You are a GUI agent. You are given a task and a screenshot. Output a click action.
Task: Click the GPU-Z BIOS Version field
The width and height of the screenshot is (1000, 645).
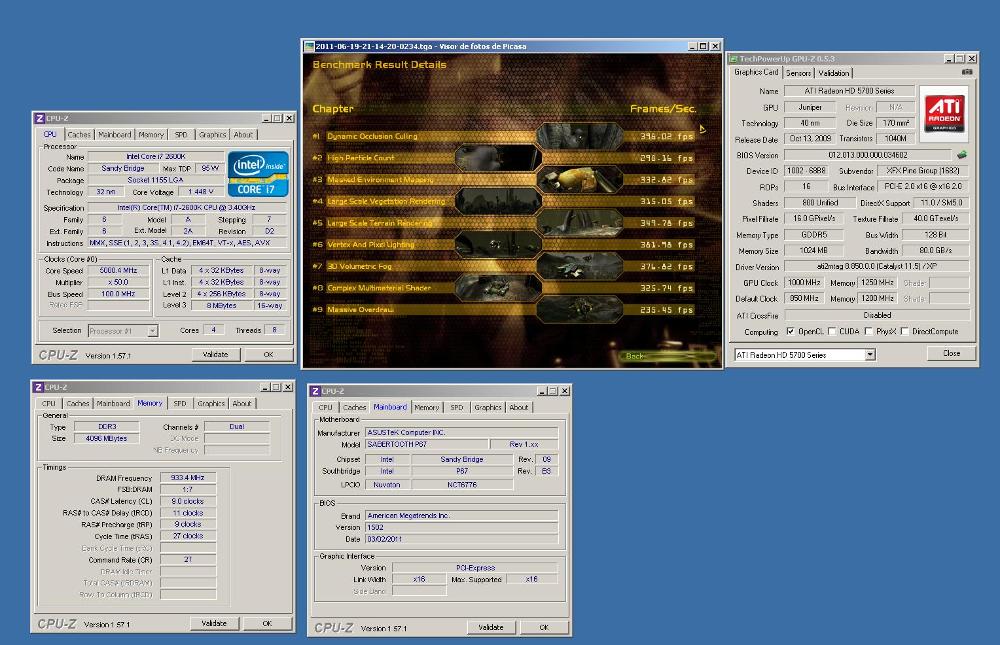[x=868, y=155]
